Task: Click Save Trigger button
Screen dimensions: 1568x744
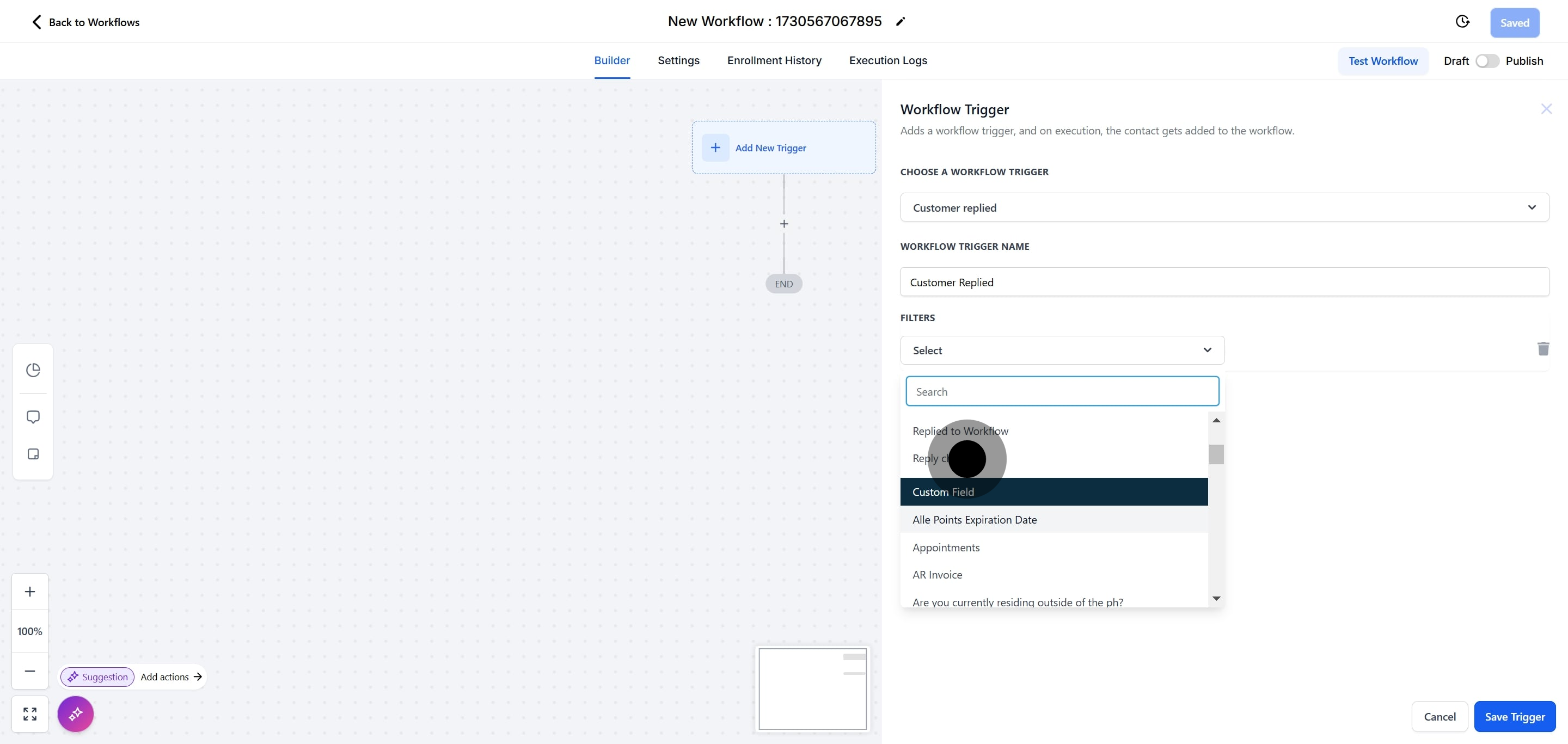Action: click(x=1515, y=717)
